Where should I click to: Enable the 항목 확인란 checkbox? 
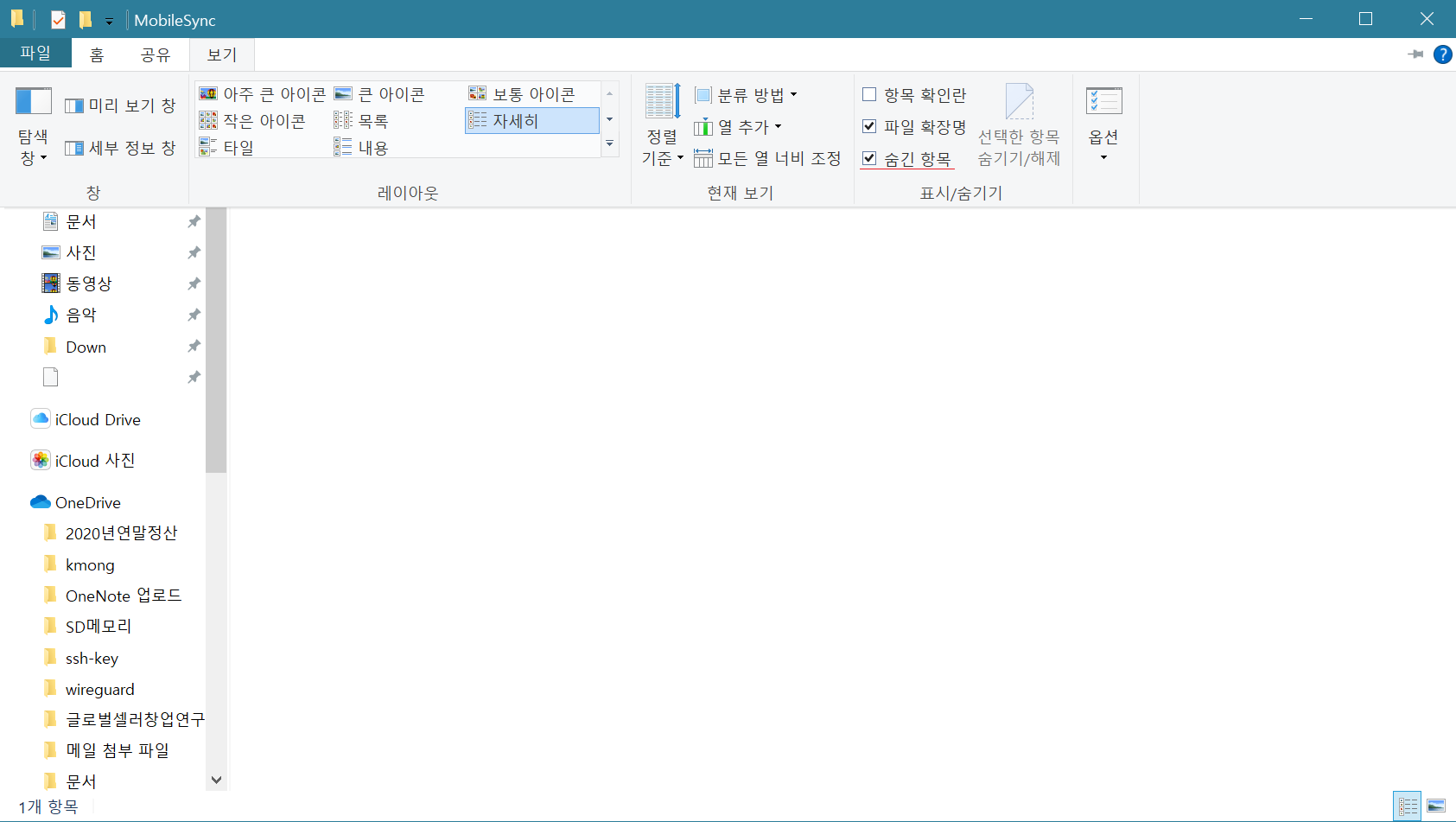[x=869, y=94]
